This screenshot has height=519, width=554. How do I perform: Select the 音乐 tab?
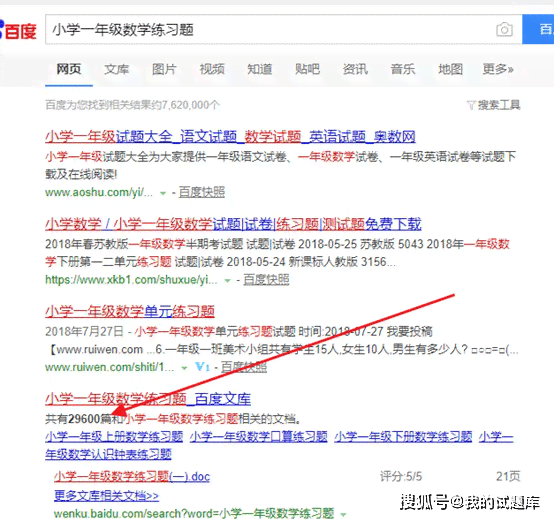(x=403, y=69)
